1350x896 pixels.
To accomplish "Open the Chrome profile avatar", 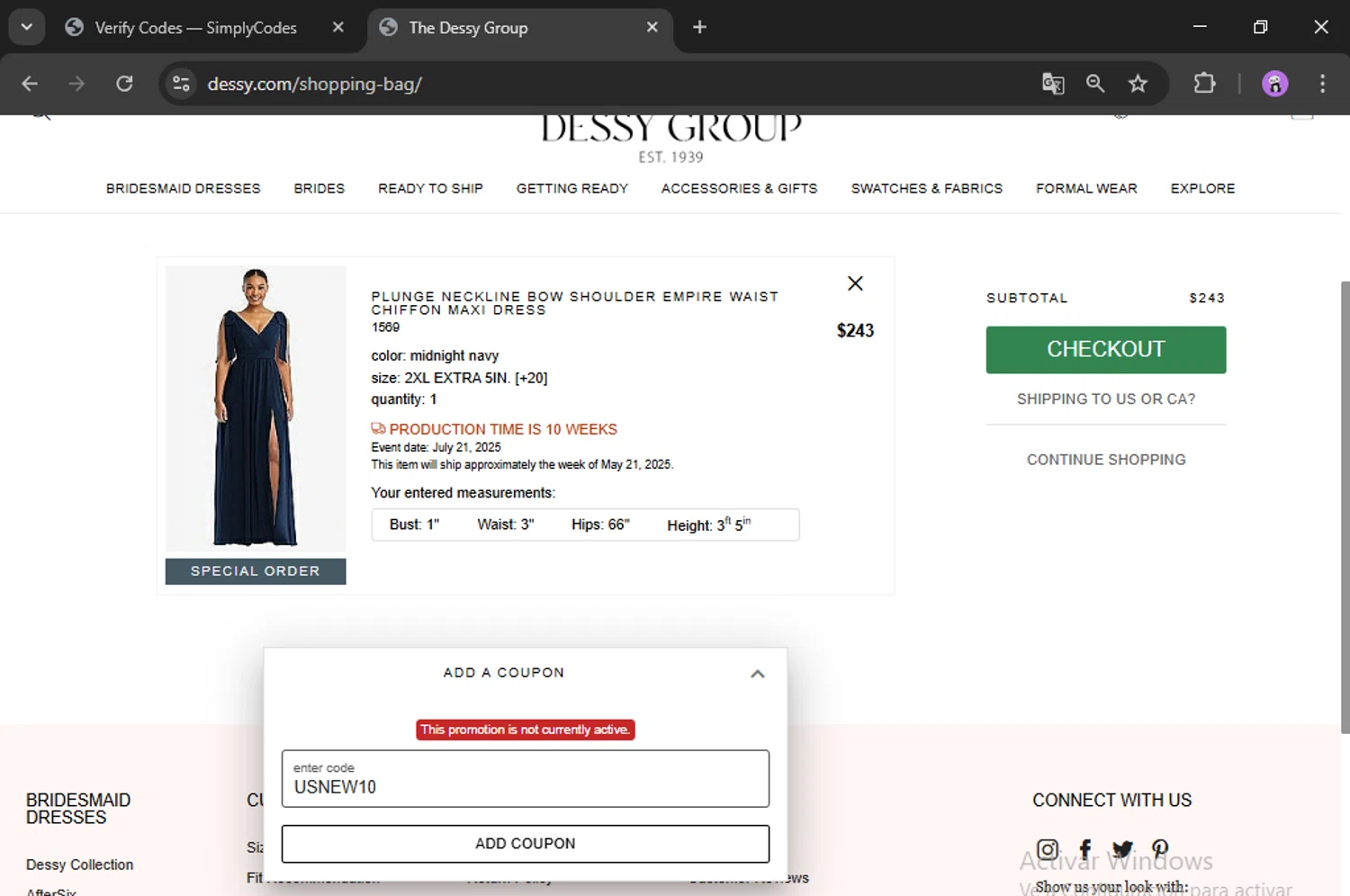I will point(1274,84).
